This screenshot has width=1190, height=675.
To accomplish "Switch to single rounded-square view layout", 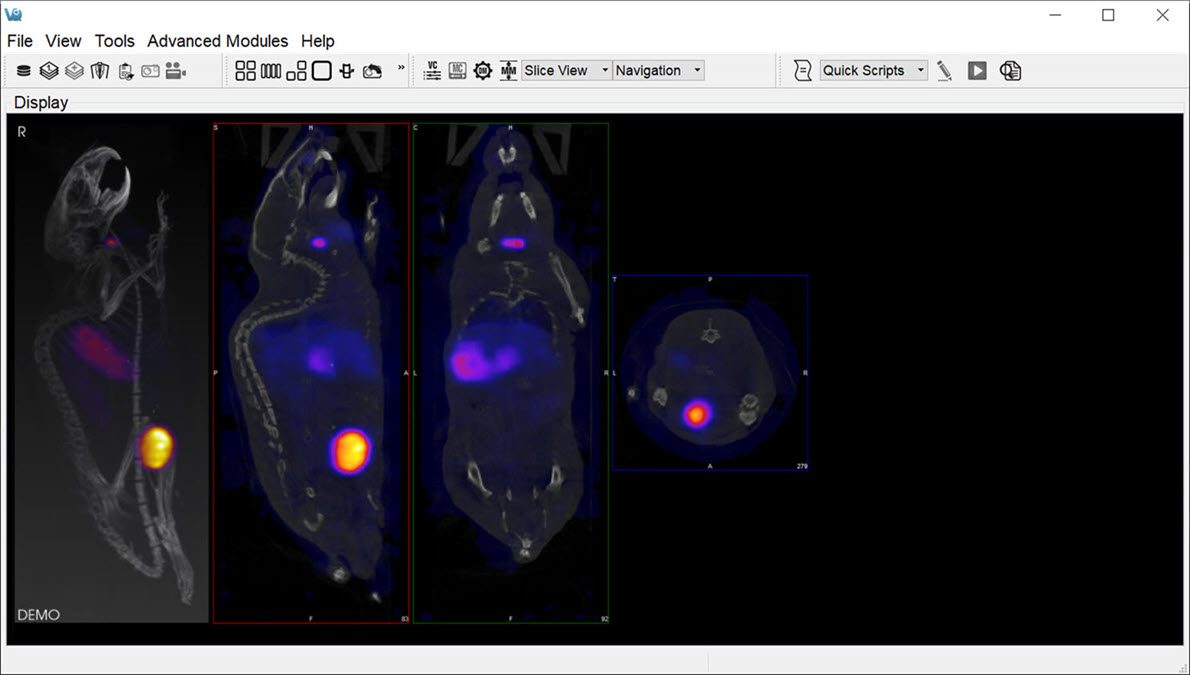I will point(321,71).
